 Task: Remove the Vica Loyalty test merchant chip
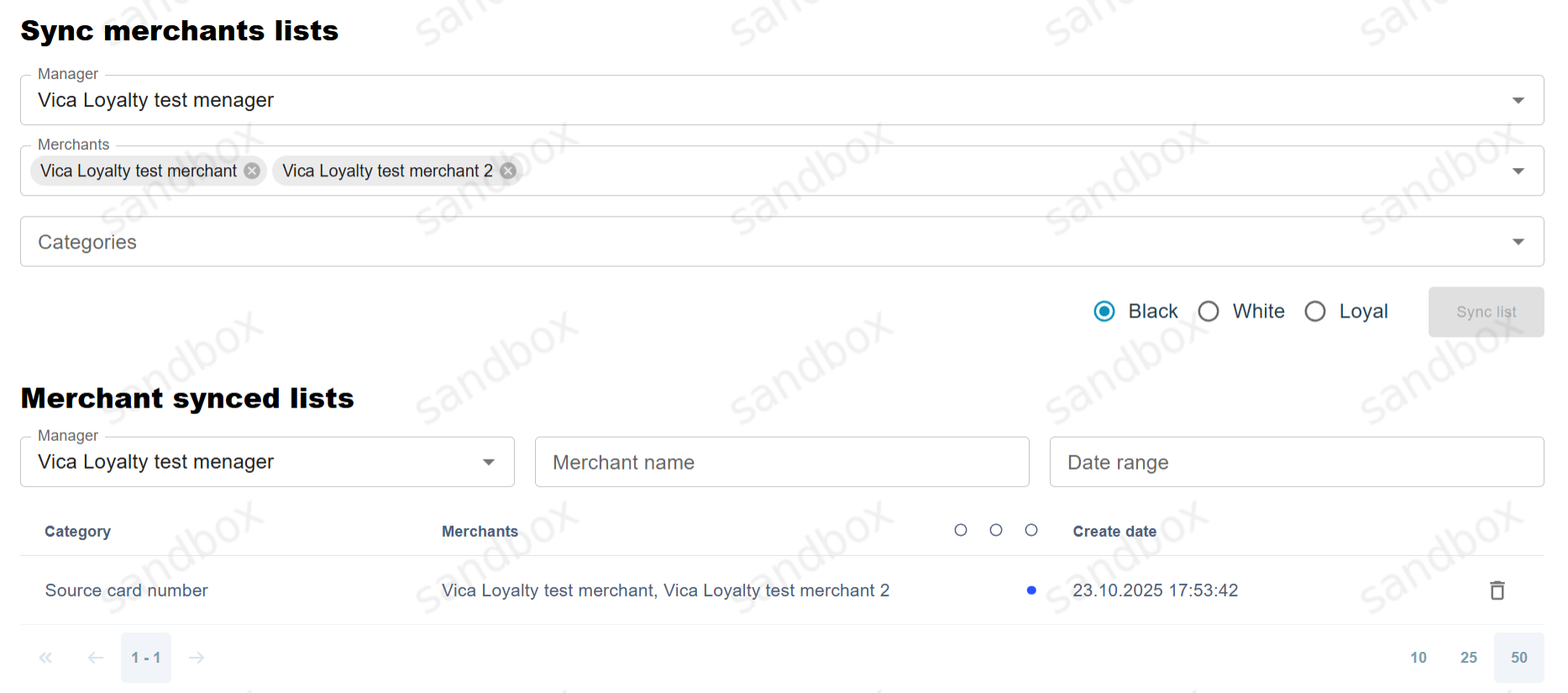coord(252,171)
